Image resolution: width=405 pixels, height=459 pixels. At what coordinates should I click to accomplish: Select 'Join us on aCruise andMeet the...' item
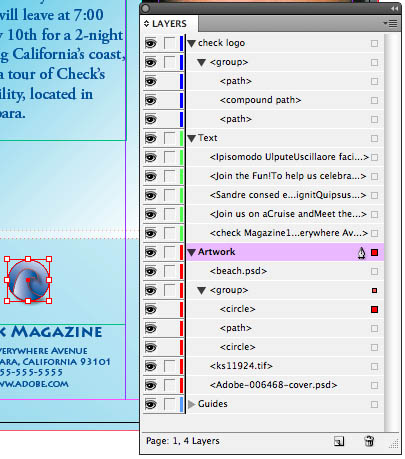click(288, 214)
